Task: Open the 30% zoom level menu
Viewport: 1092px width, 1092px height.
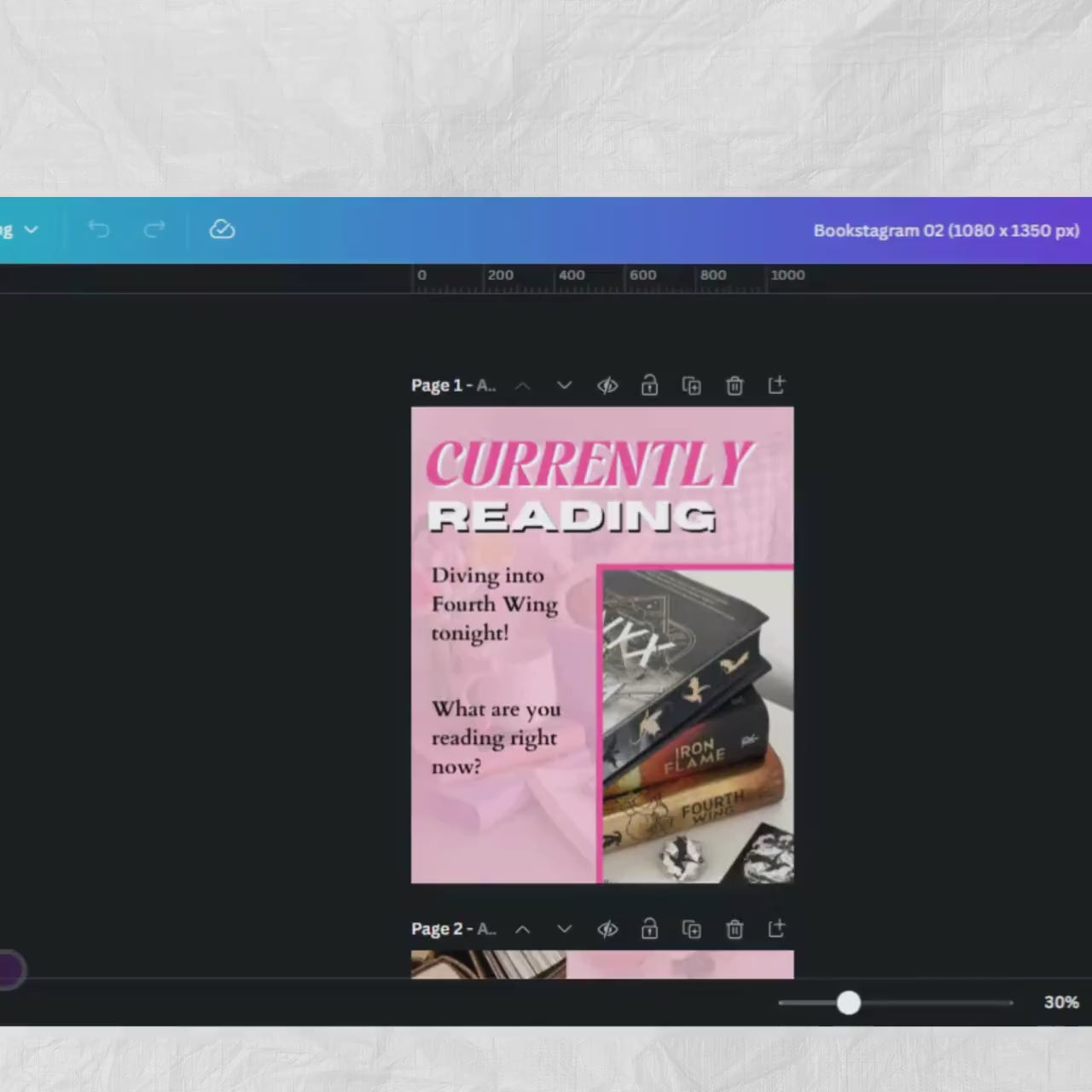Action: tap(1061, 1002)
